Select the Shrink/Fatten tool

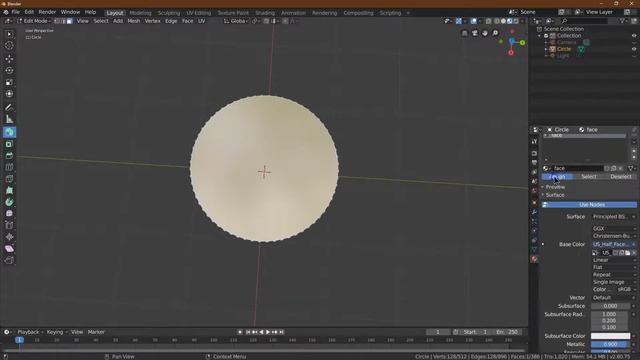point(9,237)
